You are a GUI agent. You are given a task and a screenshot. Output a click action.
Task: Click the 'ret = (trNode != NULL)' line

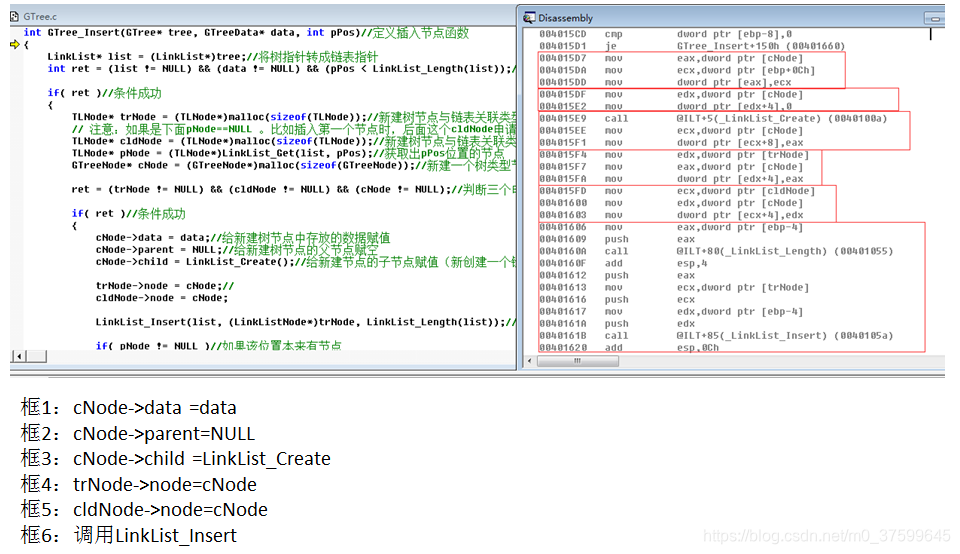293,189
